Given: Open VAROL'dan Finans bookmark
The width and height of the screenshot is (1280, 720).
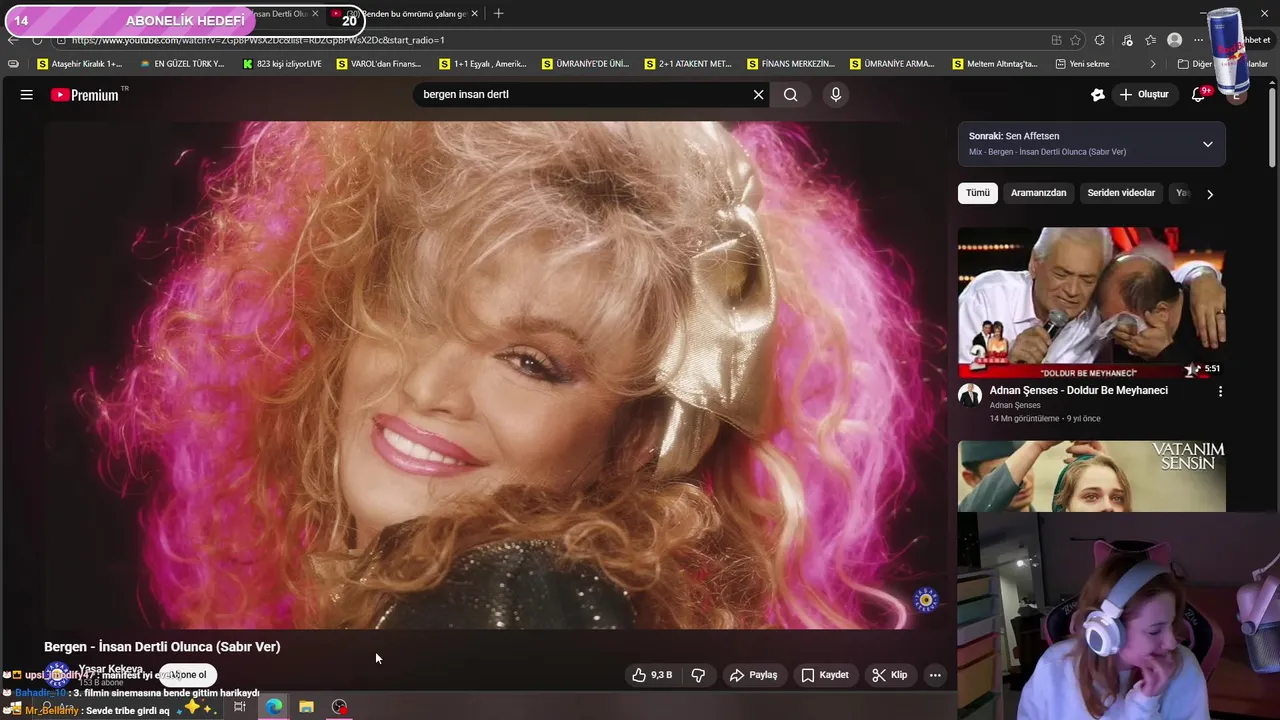Looking at the screenshot, I should (x=379, y=64).
